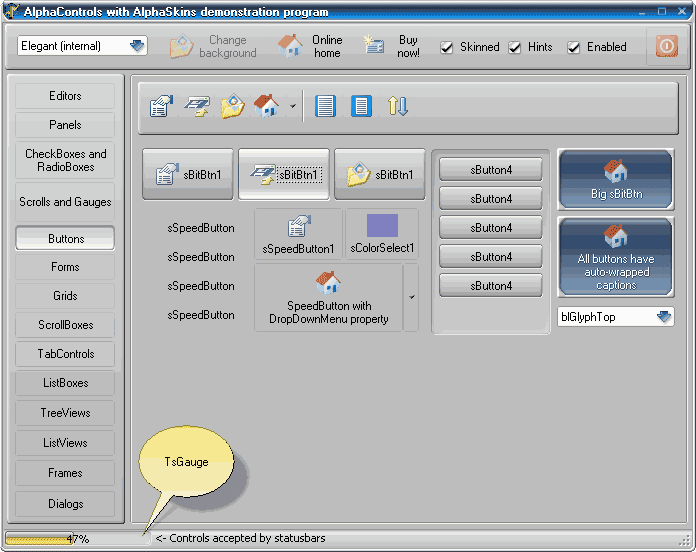Click the SpeedButton with DropDownMenu property
The image size is (696, 552).
pos(329,298)
